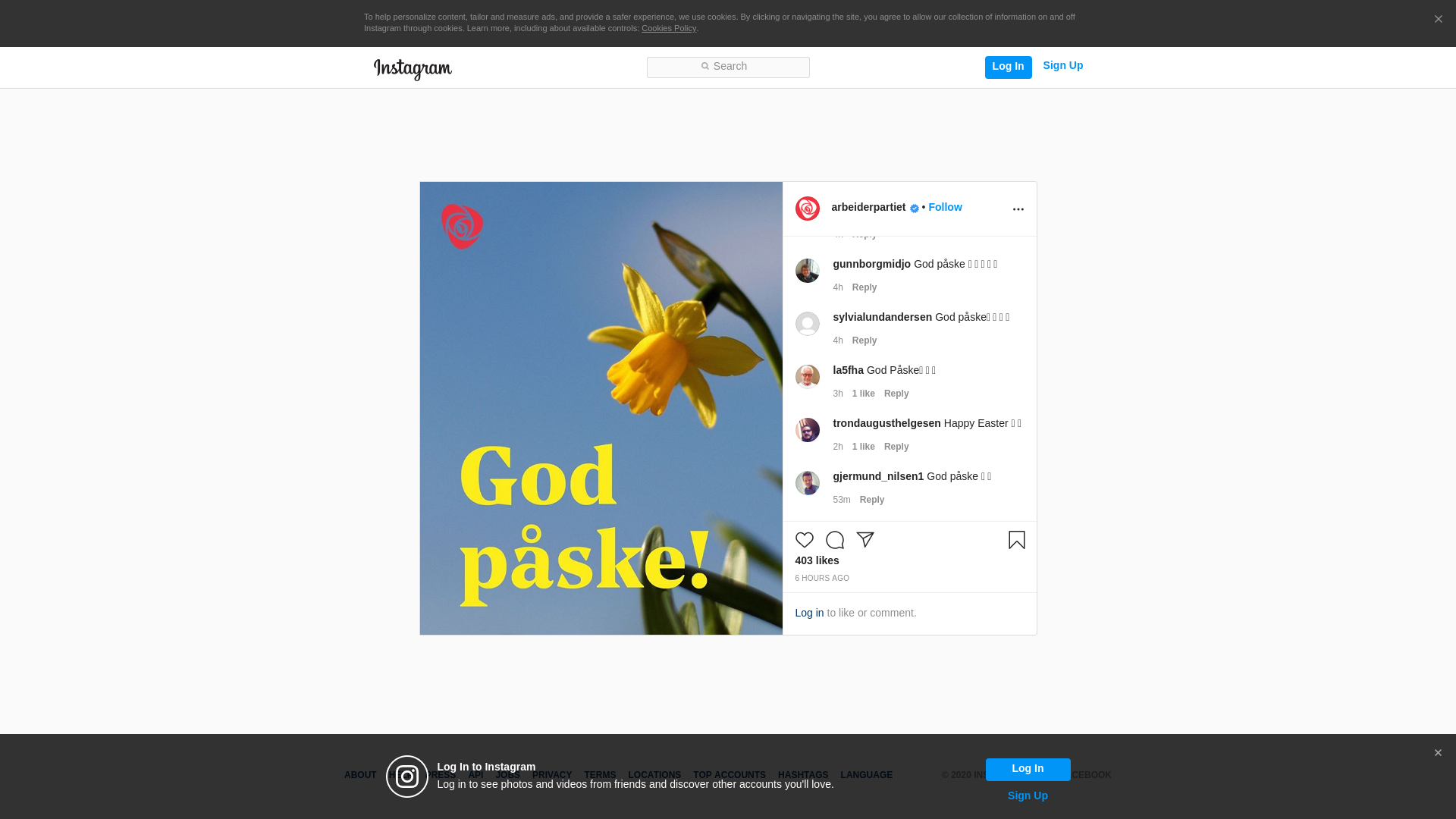Viewport: 1456px width, 819px height.
Task: Close the bottom login prompt banner
Action: pos(1437,753)
